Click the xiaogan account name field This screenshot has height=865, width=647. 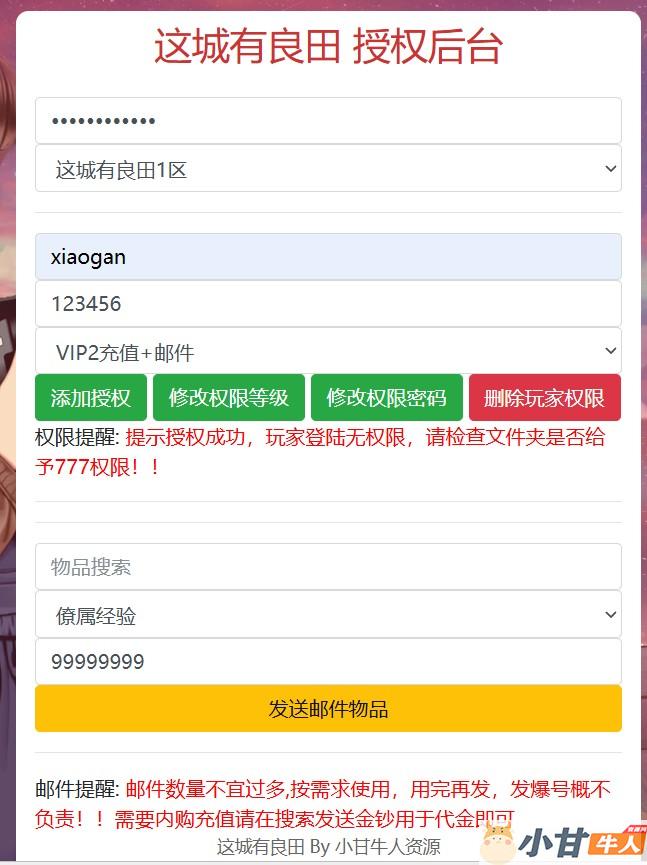pyautogui.click(x=328, y=257)
